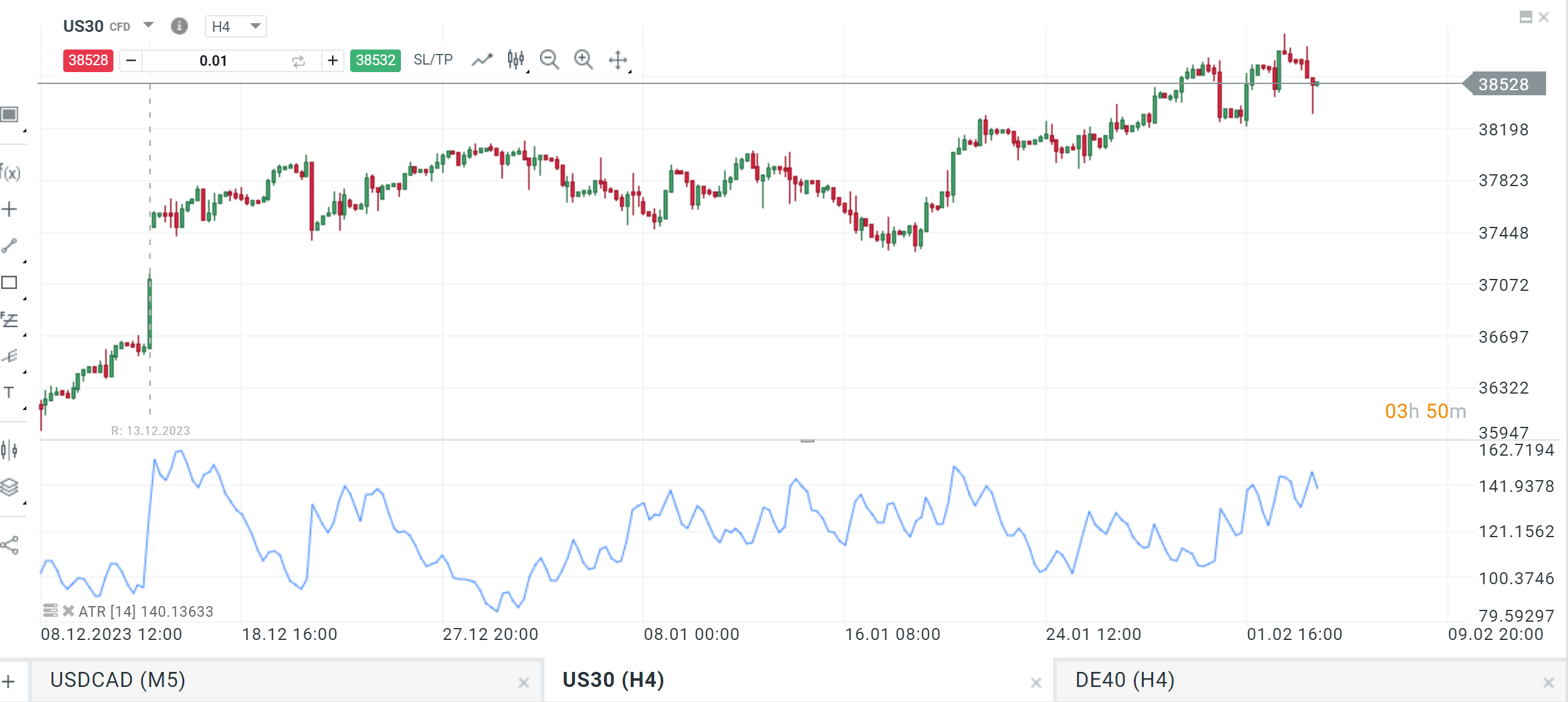This screenshot has height=702, width=1568.
Task: Open the layers objects list icon
Action: (9, 487)
